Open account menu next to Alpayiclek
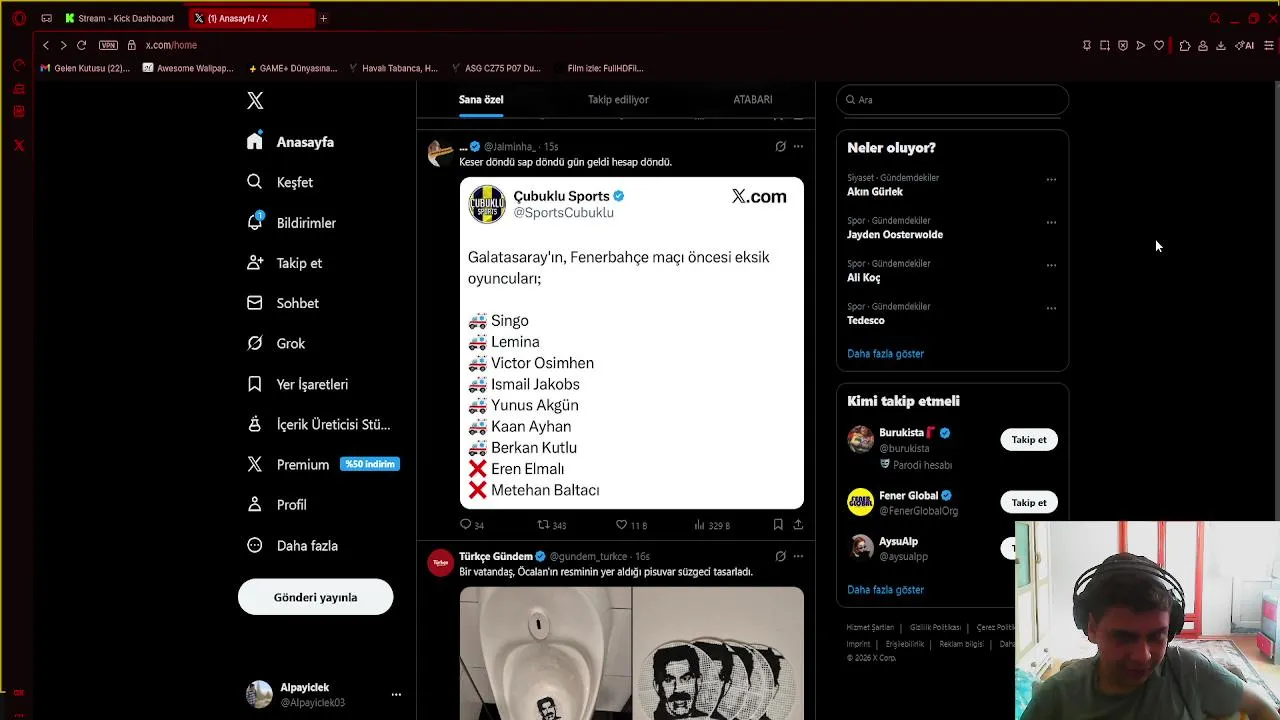The height and width of the screenshot is (720, 1280). click(396, 694)
